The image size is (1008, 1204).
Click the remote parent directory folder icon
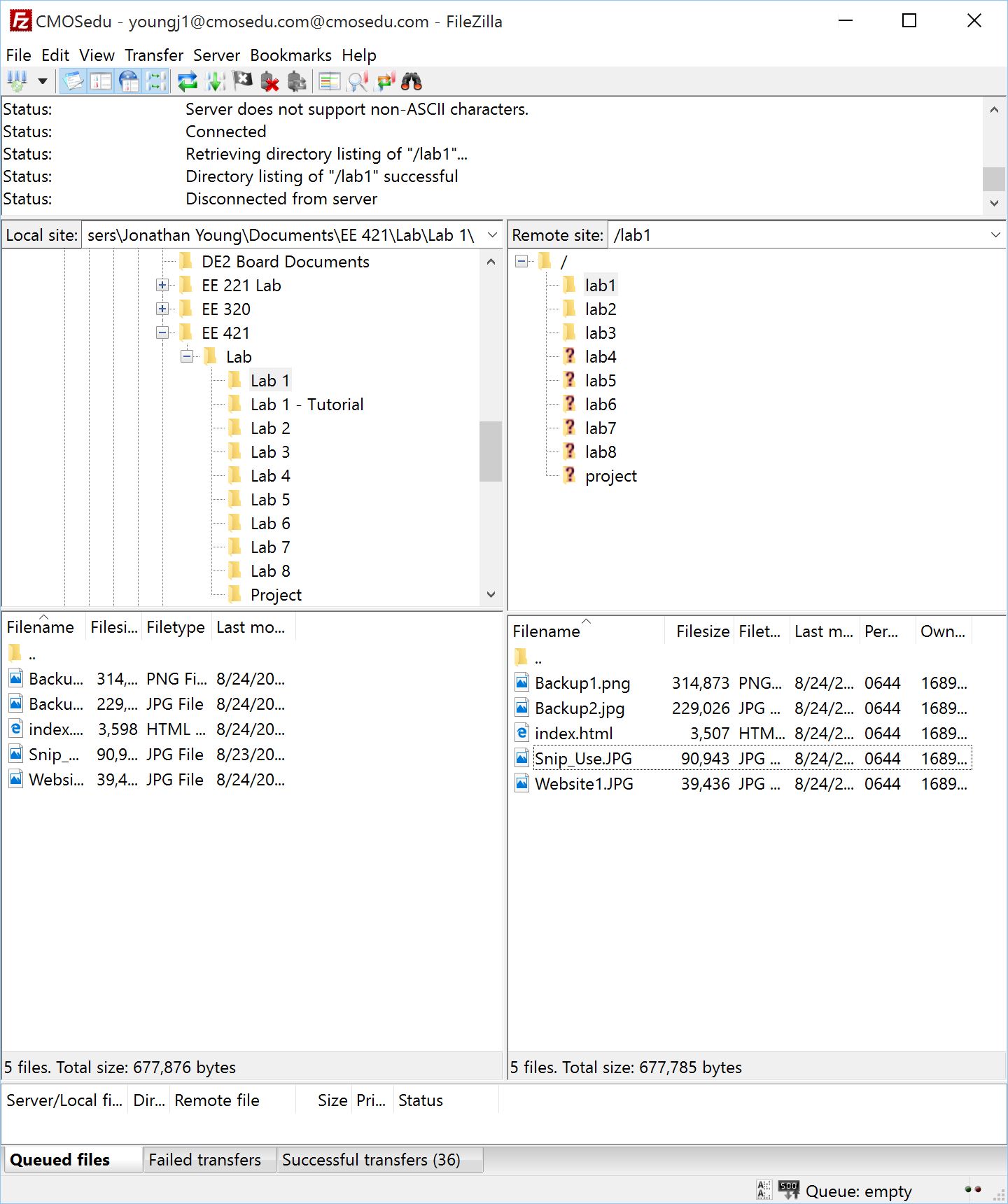coord(521,657)
